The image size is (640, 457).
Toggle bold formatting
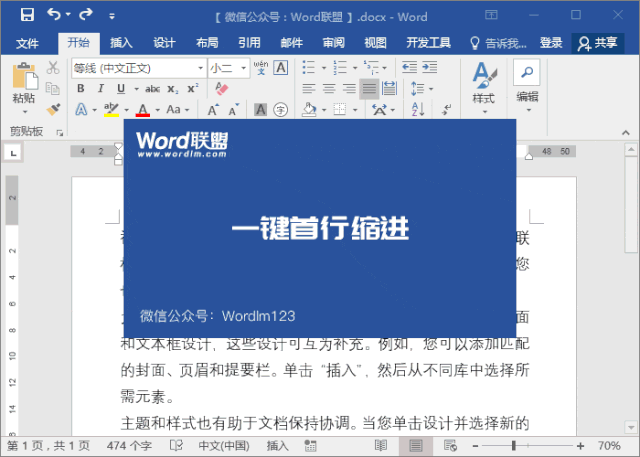coord(81,88)
